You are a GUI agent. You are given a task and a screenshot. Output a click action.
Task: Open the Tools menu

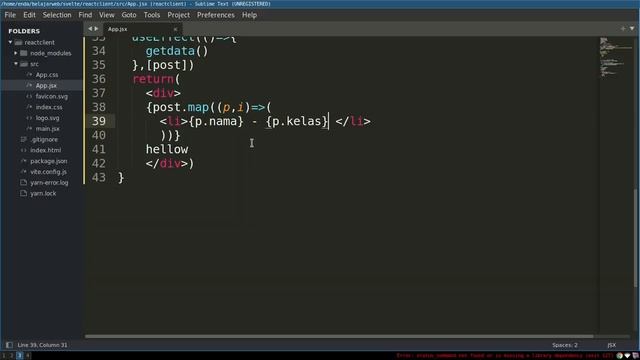pos(152,15)
